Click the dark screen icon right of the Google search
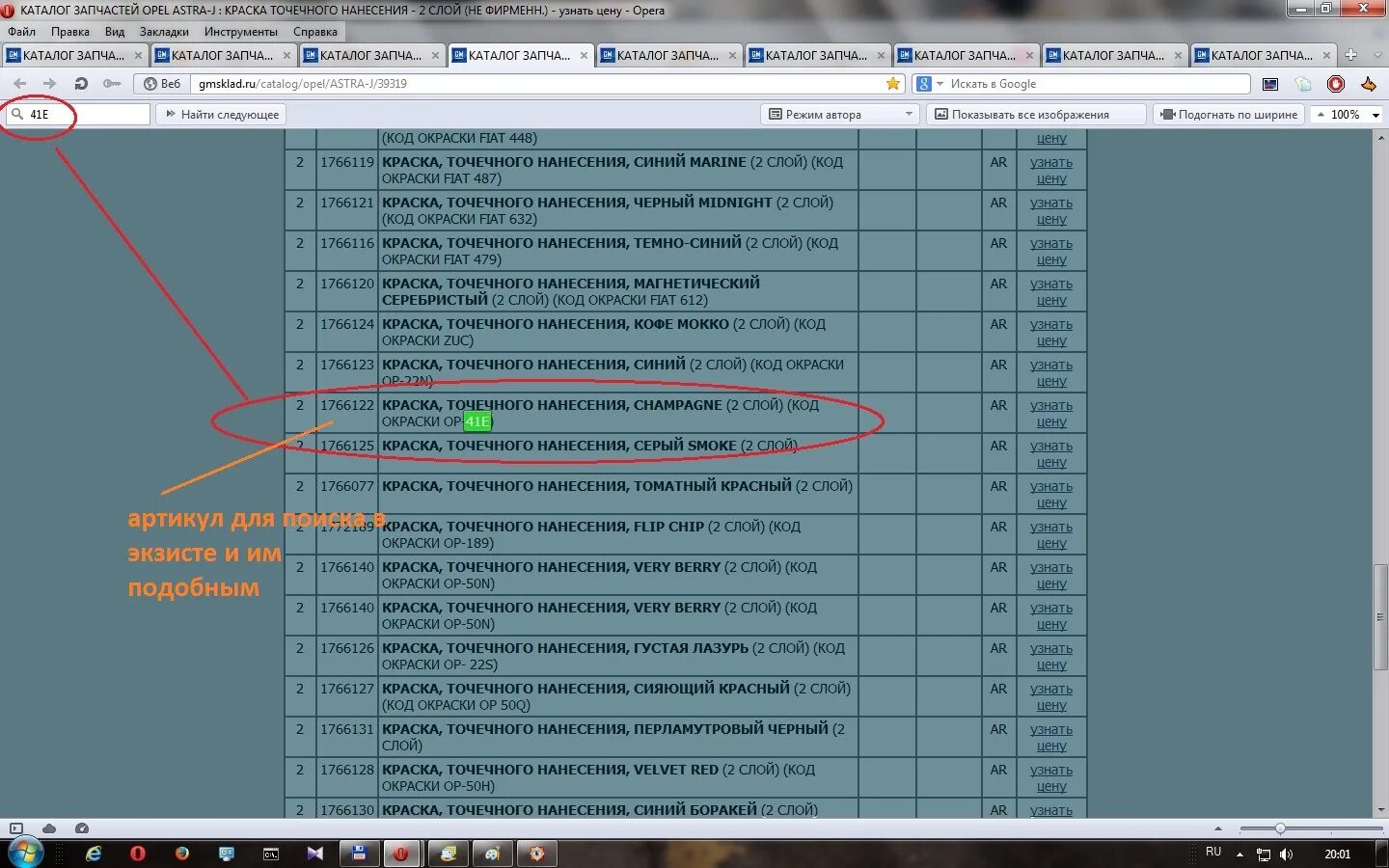1389x868 pixels. (x=1270, y=84)
